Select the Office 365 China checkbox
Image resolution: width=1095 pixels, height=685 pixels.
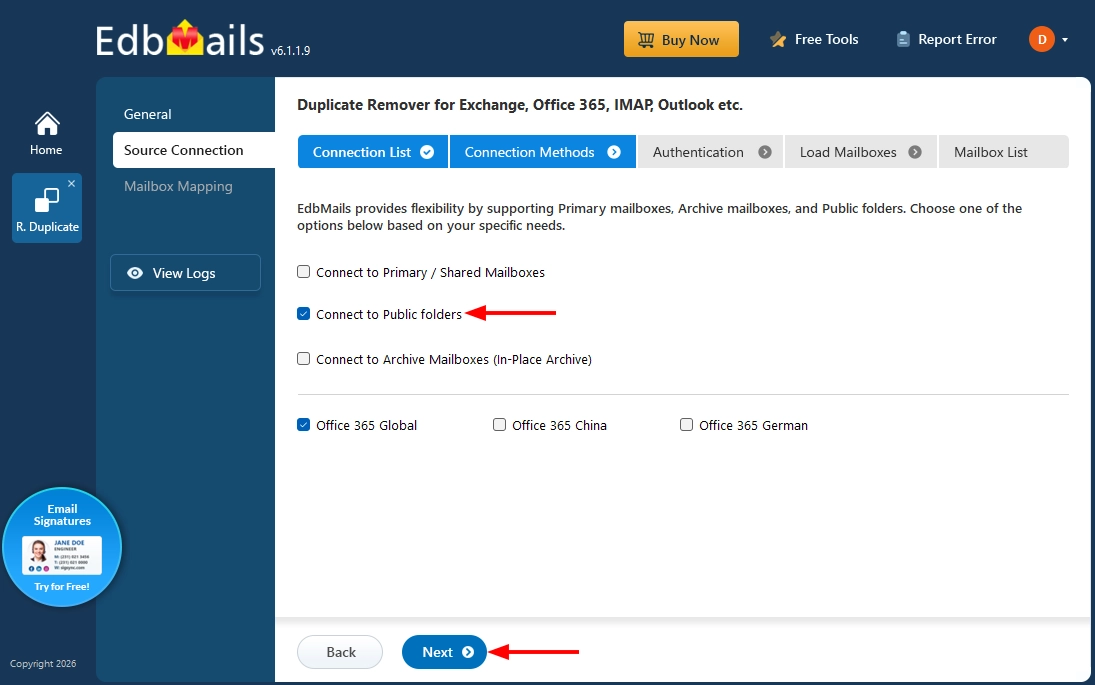[x=499, y=425]
